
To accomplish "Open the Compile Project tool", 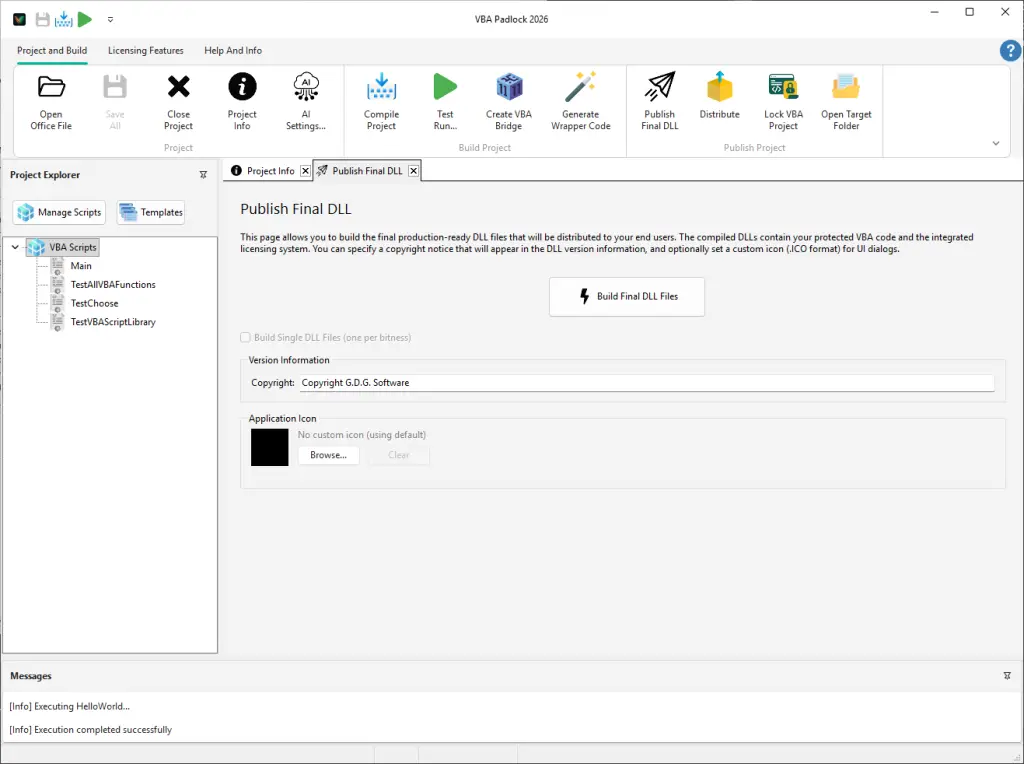I will pos(381,100).
